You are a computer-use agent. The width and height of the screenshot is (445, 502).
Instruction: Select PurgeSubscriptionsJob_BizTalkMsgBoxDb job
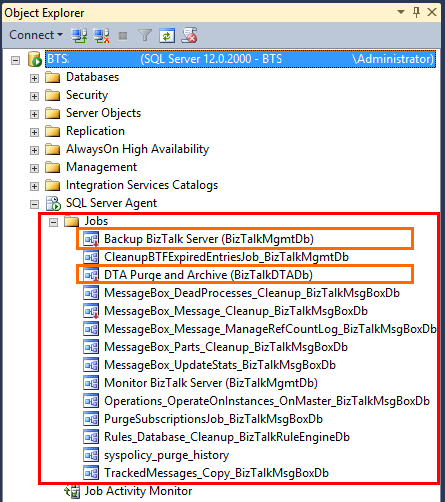pos(213,419)
